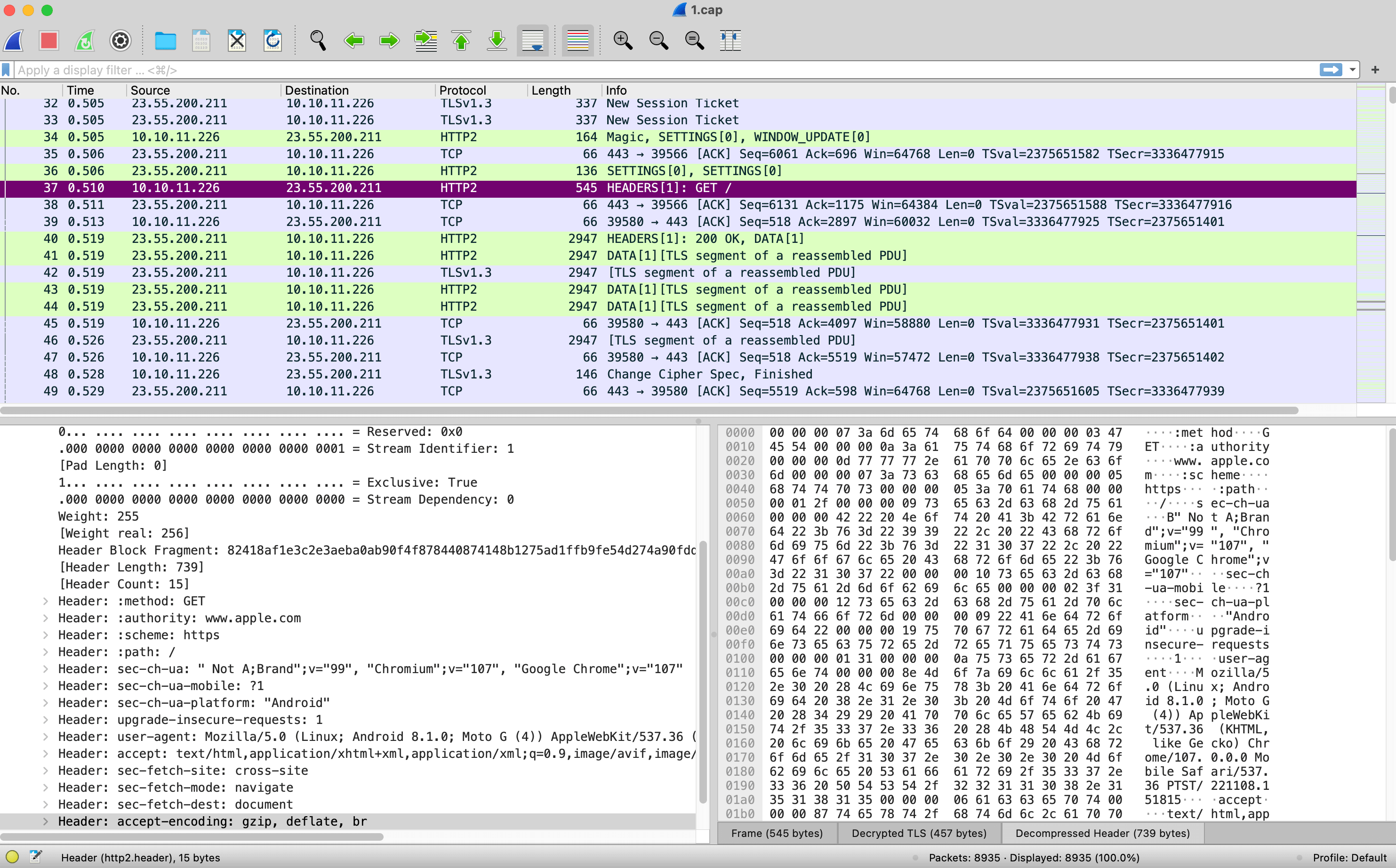Open a capture file via folder icon

[165, 41]
